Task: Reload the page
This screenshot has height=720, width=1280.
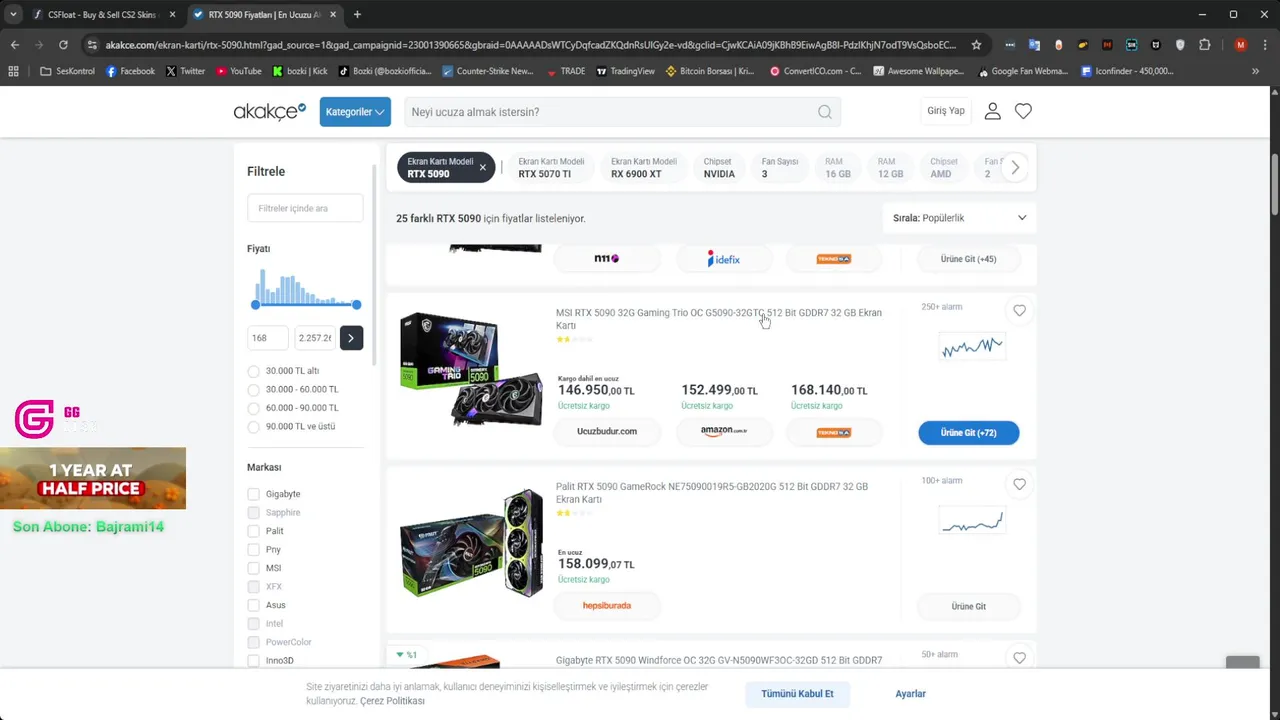Action: tap(63, 45)
